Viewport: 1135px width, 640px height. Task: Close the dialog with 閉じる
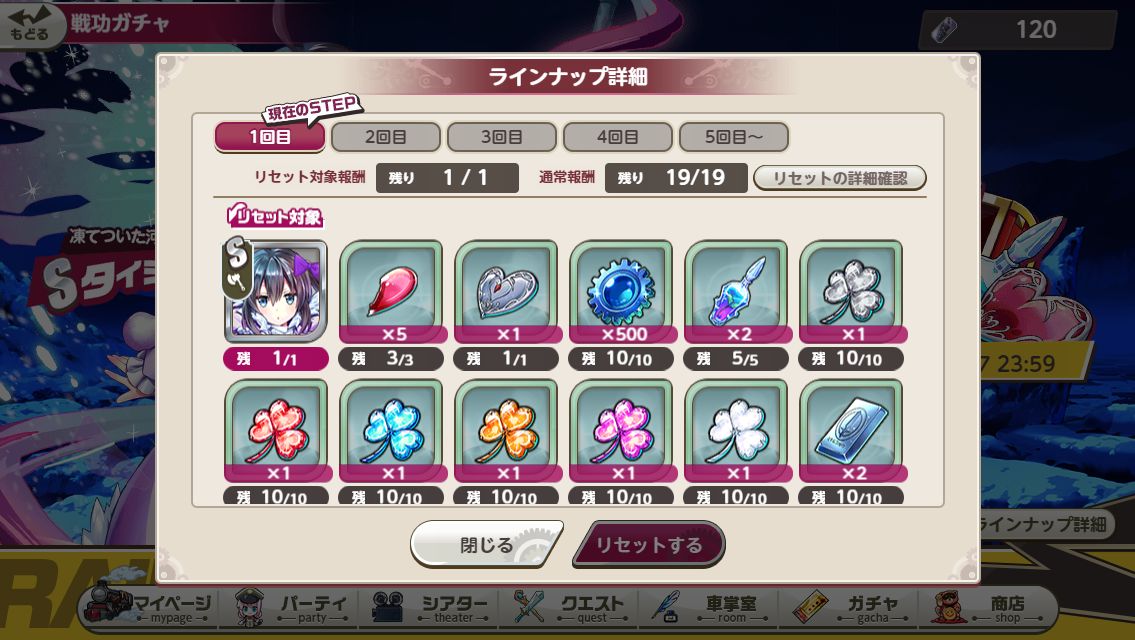486,544
